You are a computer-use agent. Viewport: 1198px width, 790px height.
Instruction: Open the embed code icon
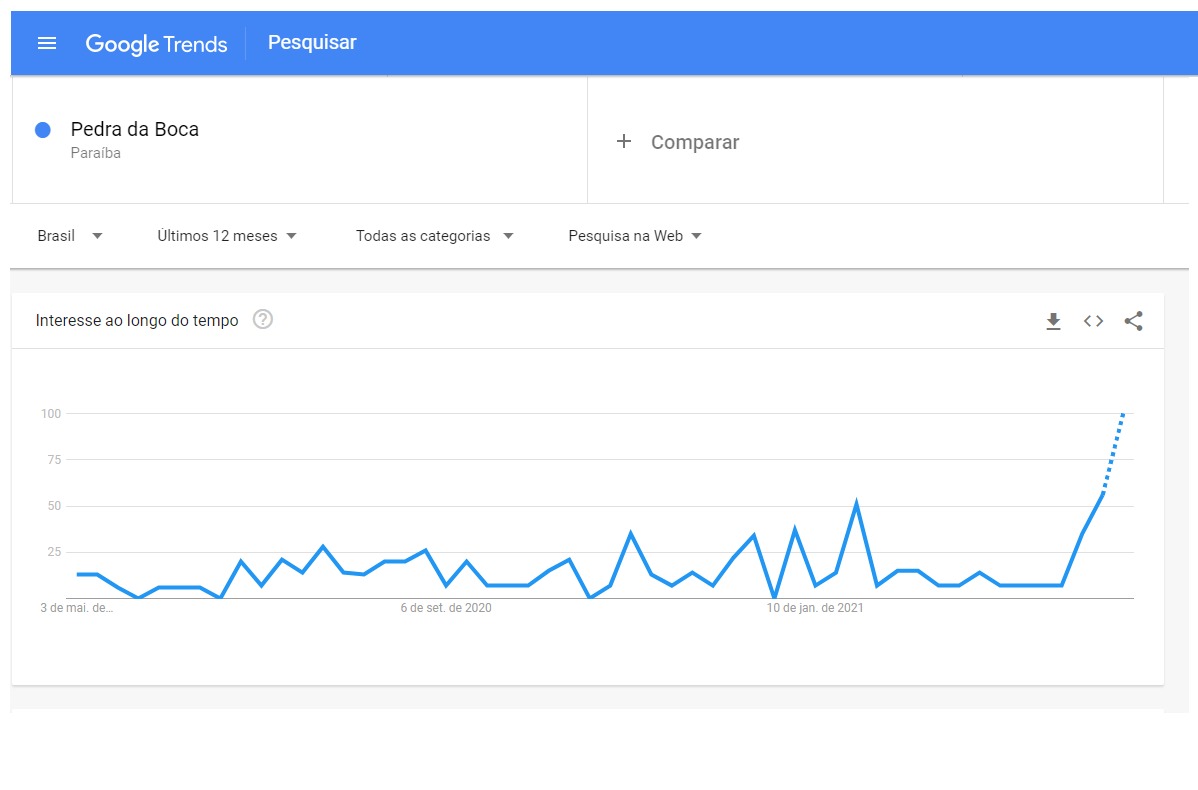1093,321
